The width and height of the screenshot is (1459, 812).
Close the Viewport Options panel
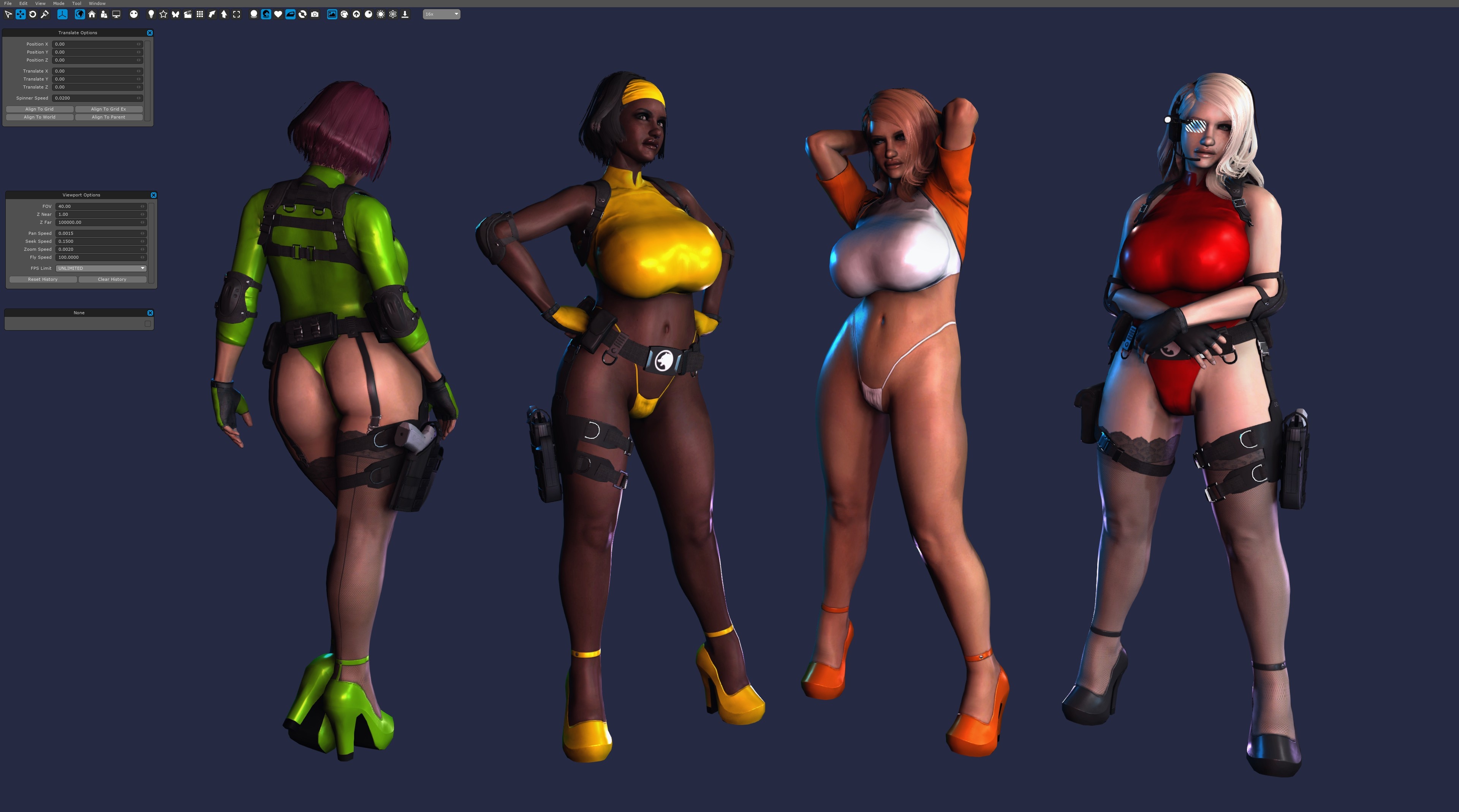(x=153, y=195)
